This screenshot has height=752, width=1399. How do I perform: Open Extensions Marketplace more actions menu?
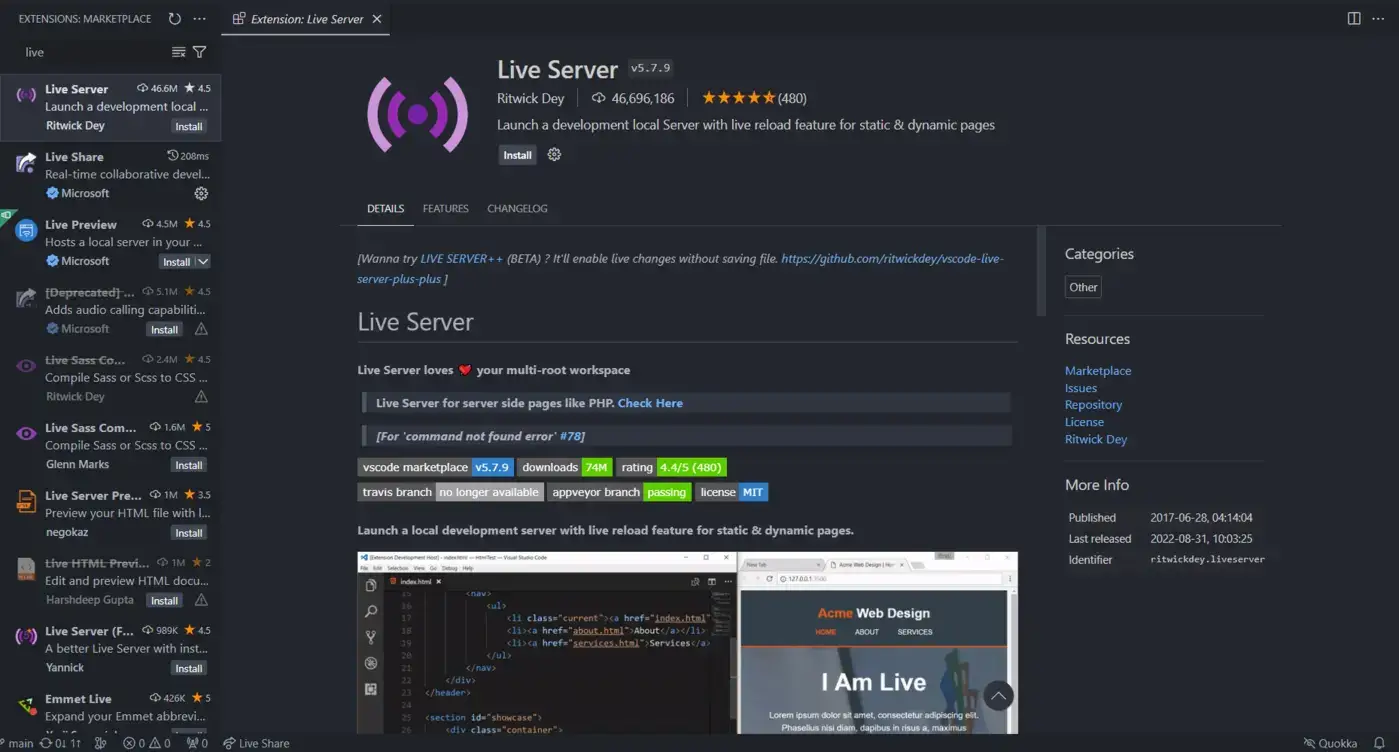[200, 19]
